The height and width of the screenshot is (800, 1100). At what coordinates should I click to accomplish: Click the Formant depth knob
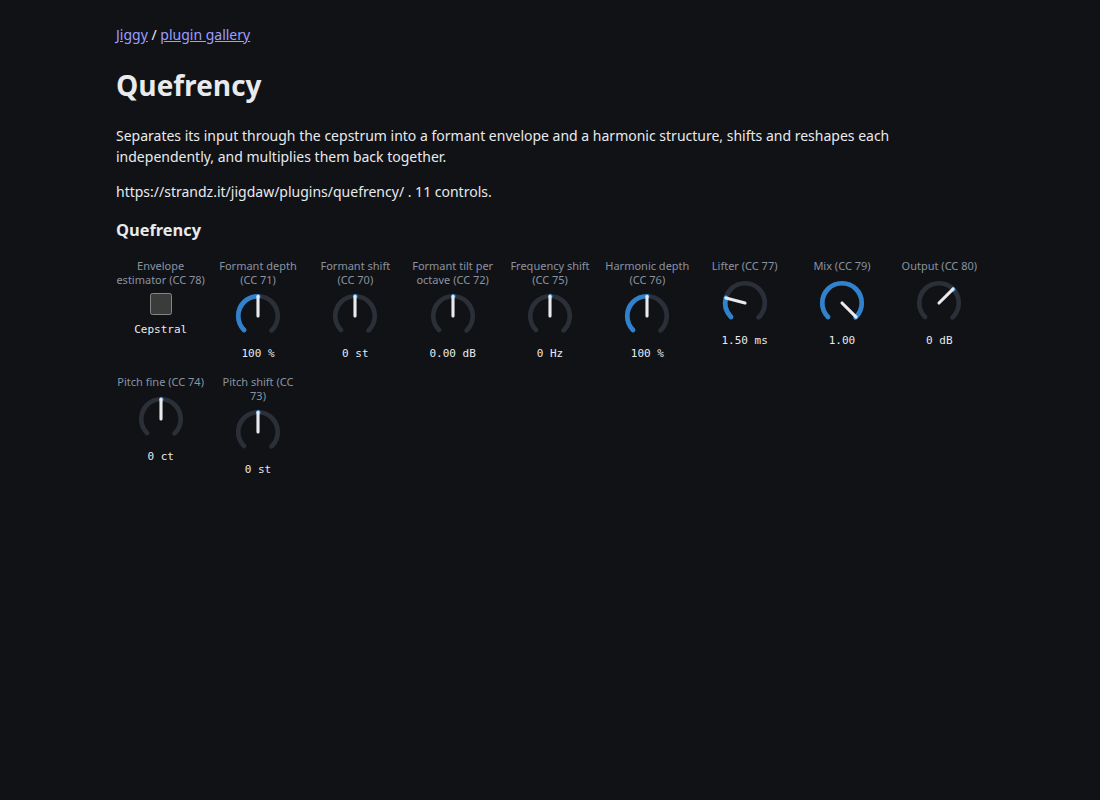(x=258, y=315)
